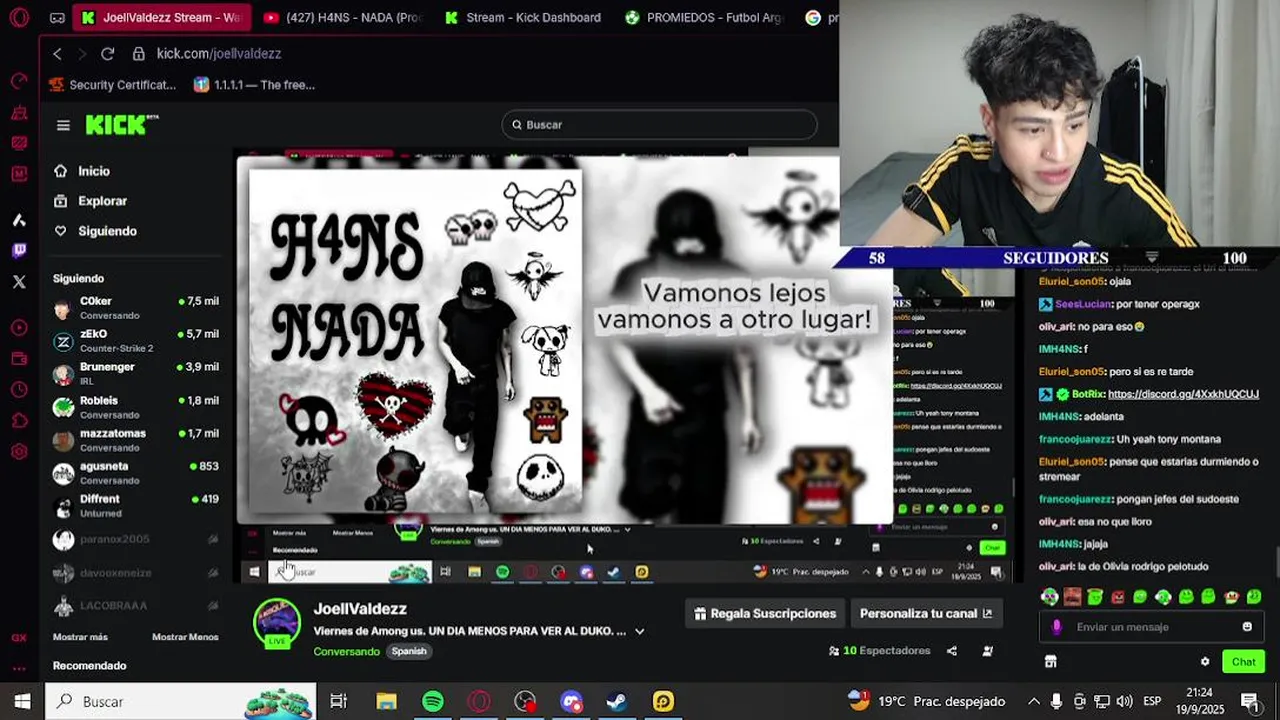
Task: Open zEkO's channel from following list
Action: [x=136, y=341]
